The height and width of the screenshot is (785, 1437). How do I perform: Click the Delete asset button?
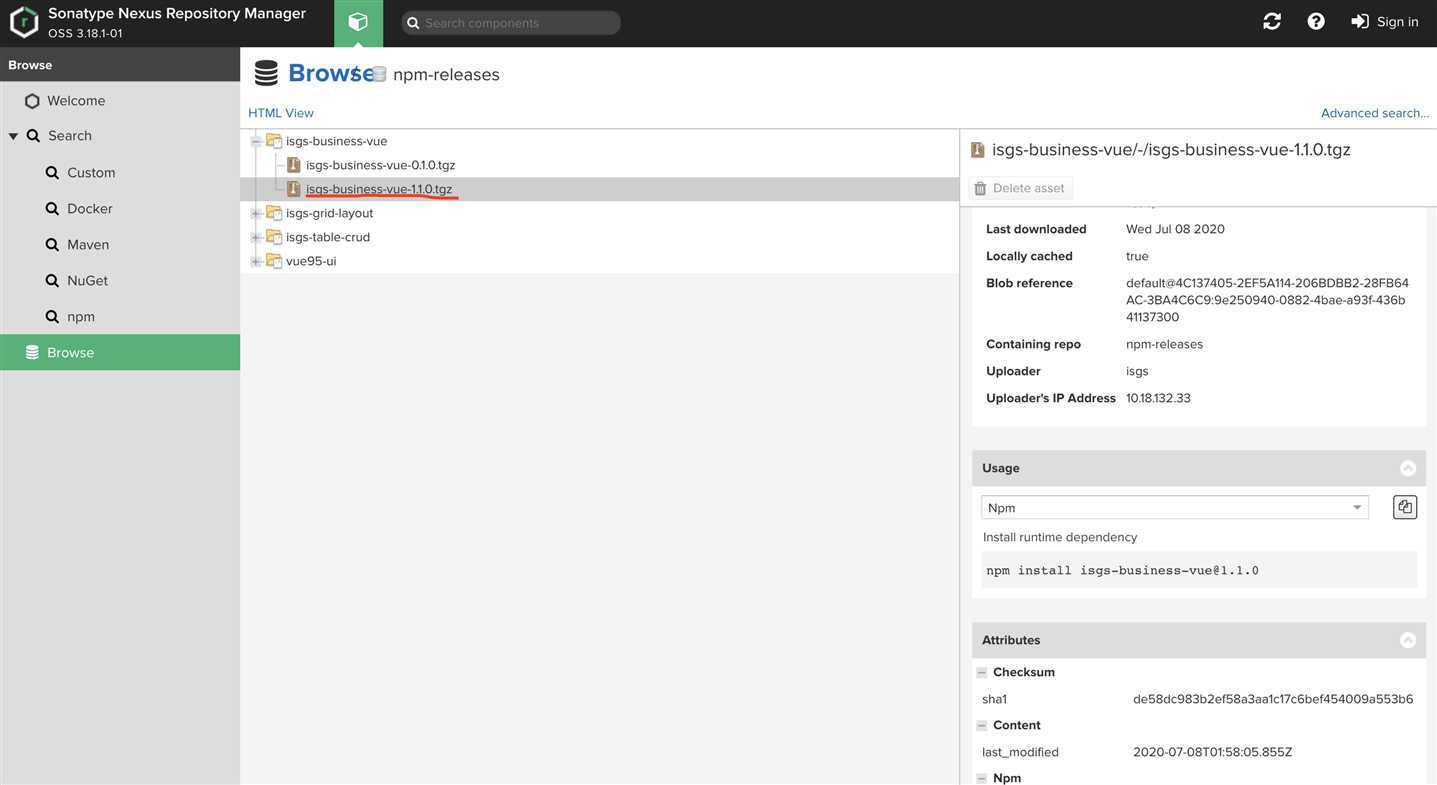tap(1020, 188)
